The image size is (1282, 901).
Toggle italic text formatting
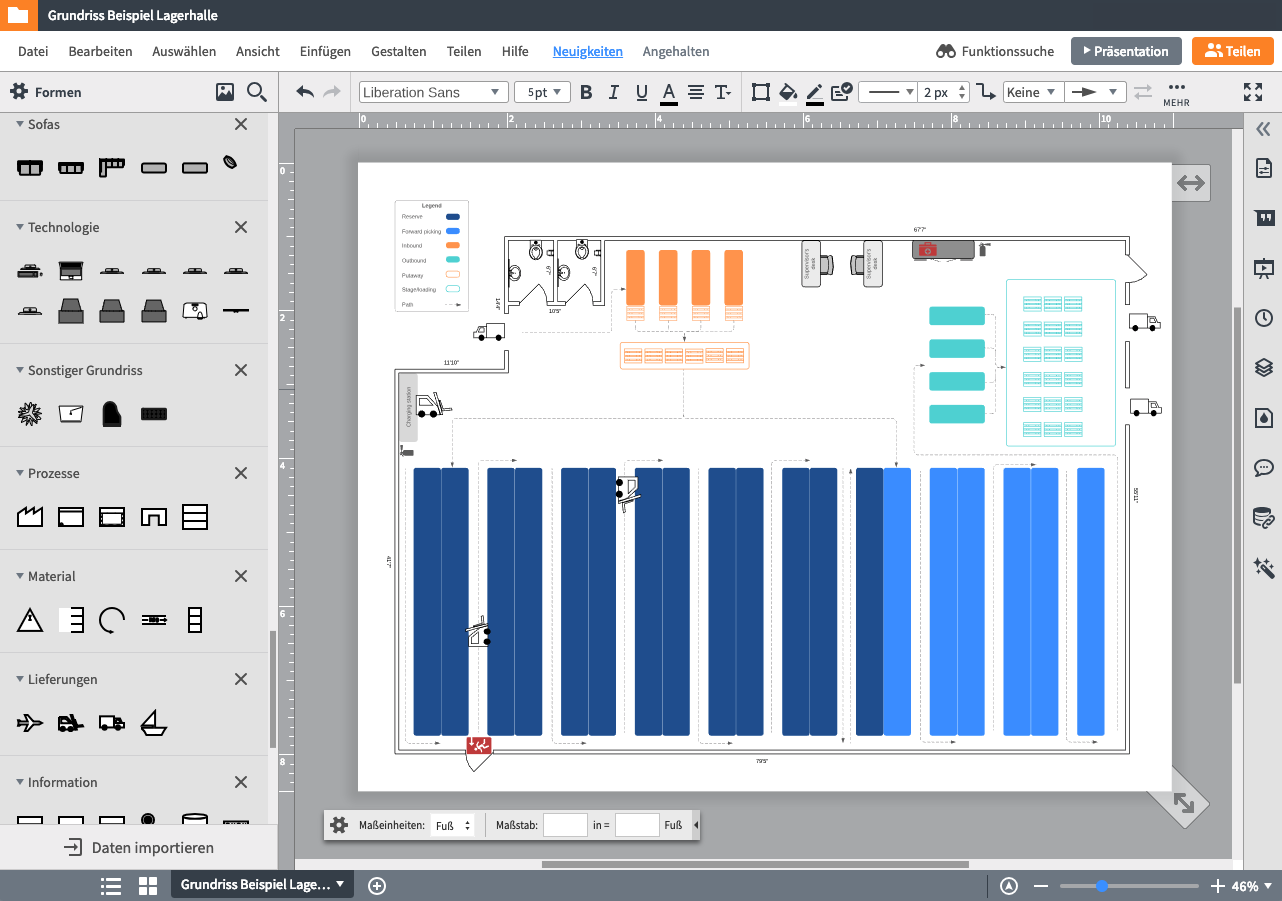tap(614, 92)
